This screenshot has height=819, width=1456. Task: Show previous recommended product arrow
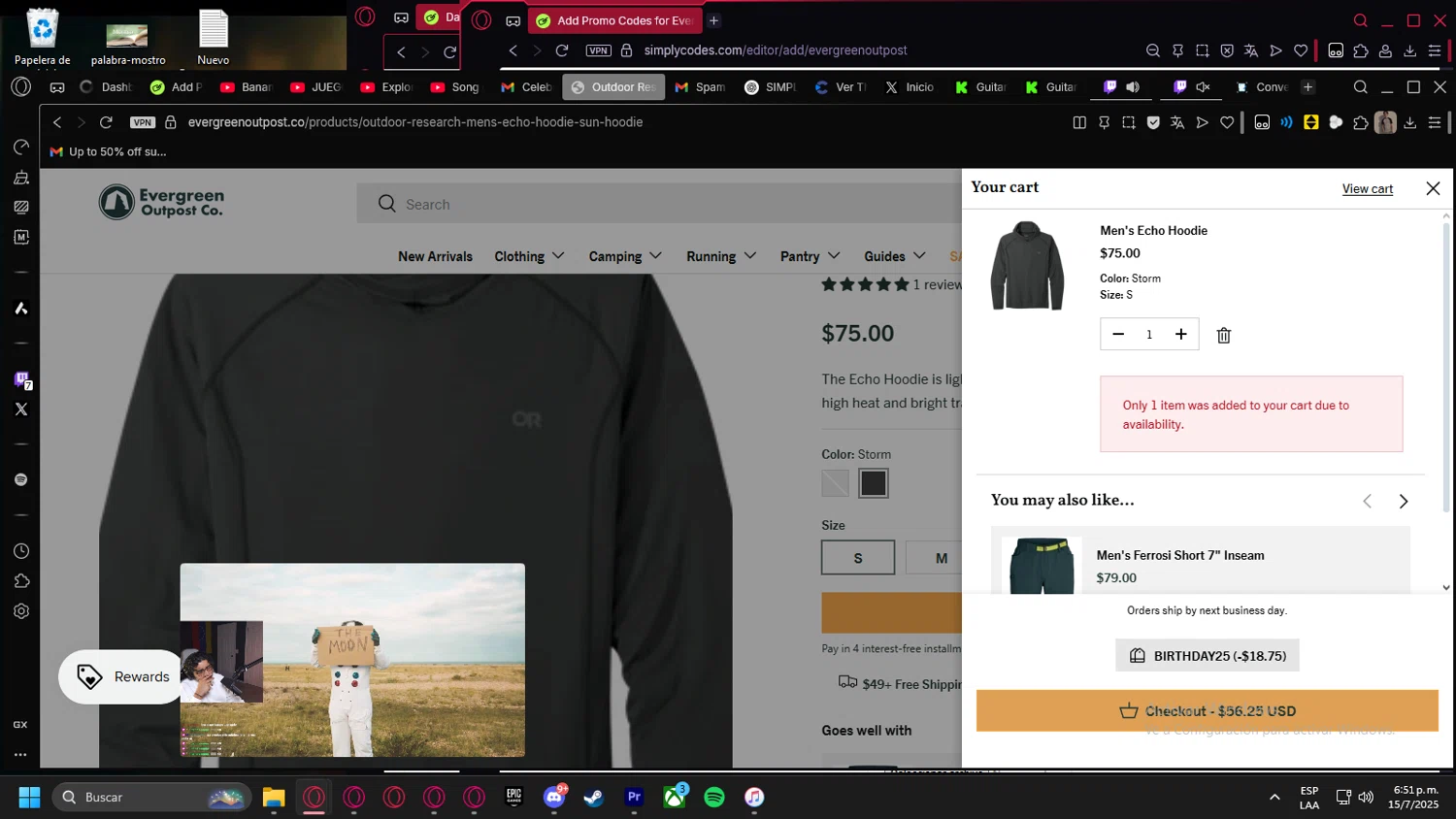coord(1367,501)
